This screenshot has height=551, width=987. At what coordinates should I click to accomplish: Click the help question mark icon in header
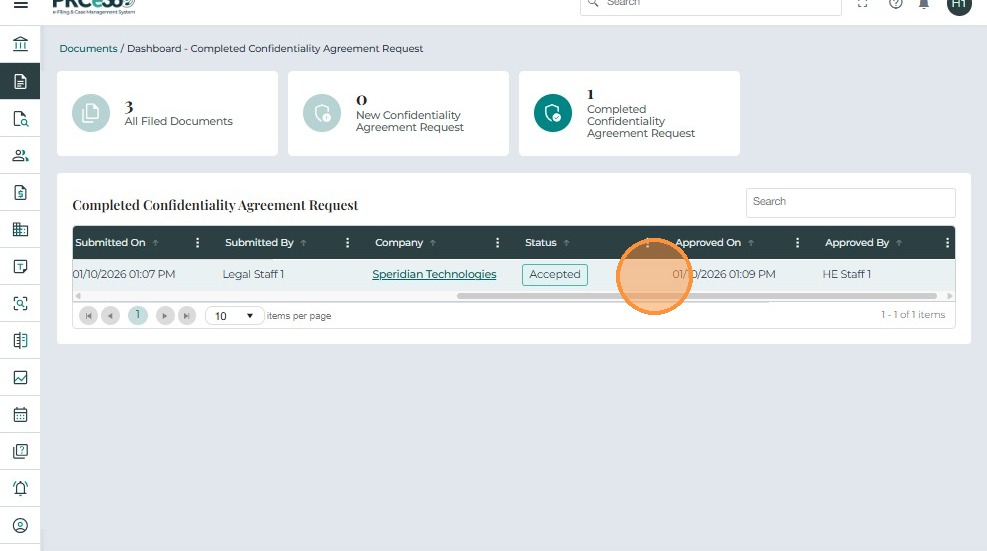pyautogui.click(x=896, y=4)
